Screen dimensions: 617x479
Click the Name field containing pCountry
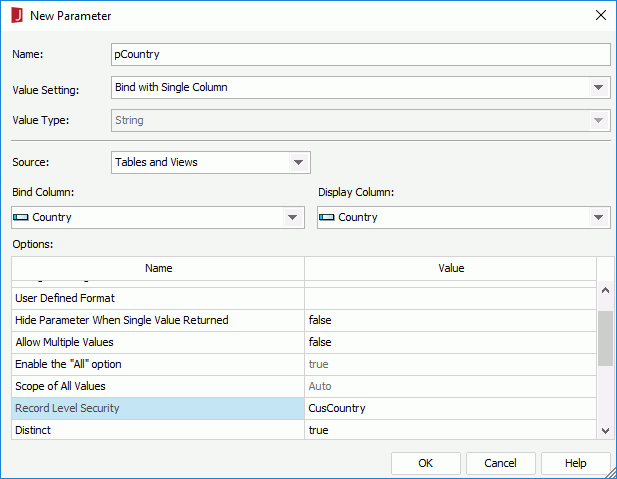click(360, 54)
